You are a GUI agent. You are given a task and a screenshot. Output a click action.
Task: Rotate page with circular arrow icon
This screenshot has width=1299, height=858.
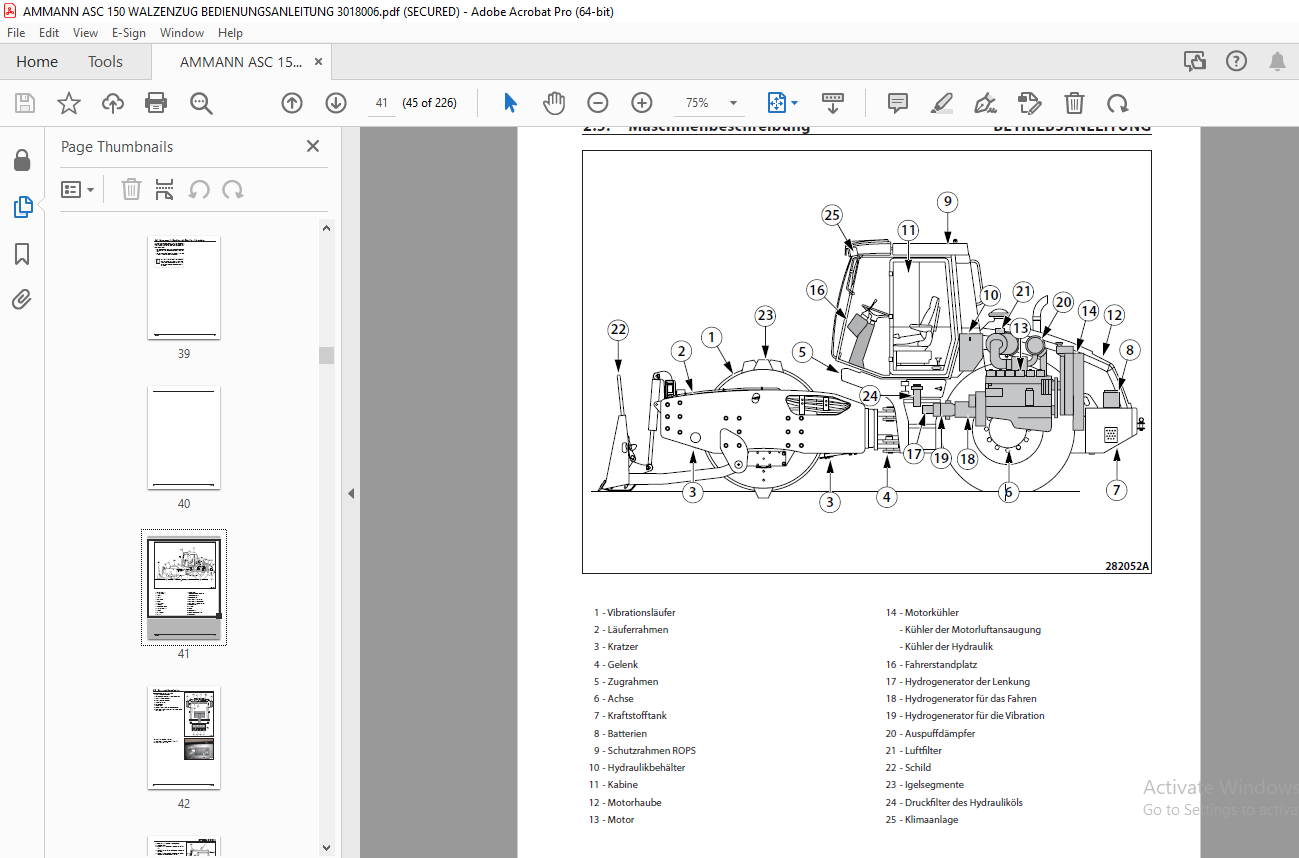[x=1117, y=103]
